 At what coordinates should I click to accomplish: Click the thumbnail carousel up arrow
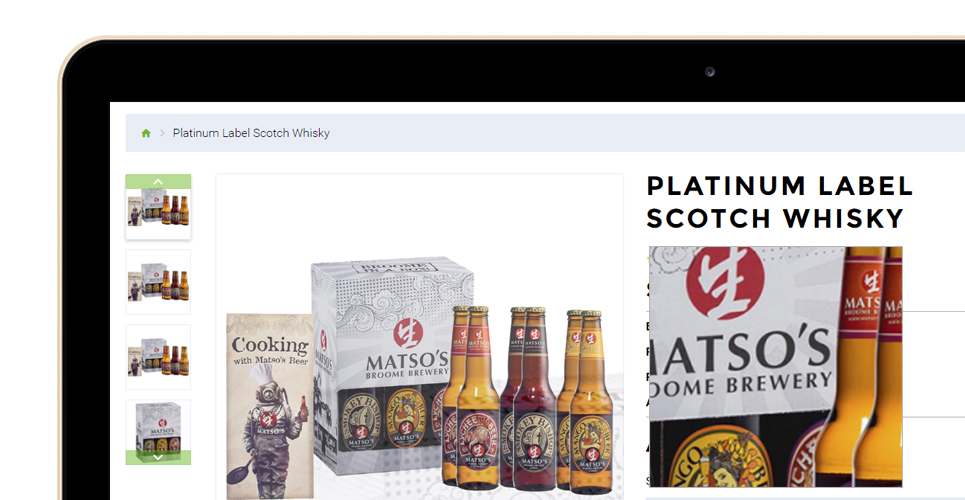(158, 181)
